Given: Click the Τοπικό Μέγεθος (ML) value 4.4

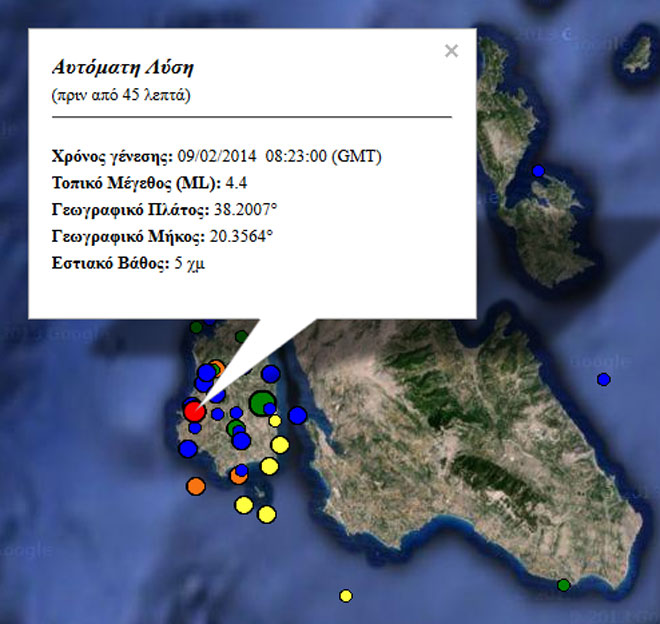Looking at the screenshot, I should coord(237,183).
